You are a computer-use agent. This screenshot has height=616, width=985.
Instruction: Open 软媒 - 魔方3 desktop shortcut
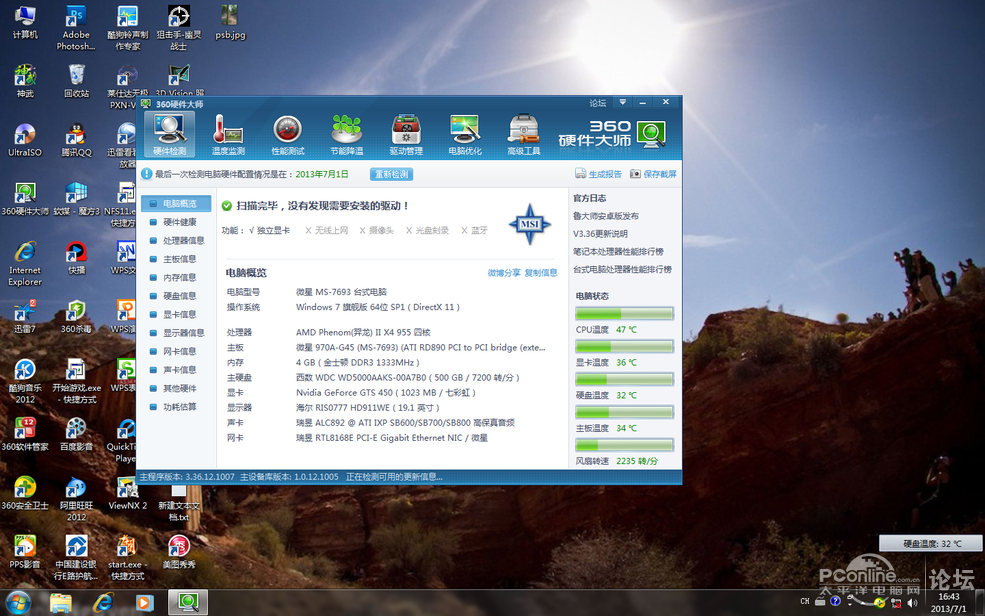76,198
